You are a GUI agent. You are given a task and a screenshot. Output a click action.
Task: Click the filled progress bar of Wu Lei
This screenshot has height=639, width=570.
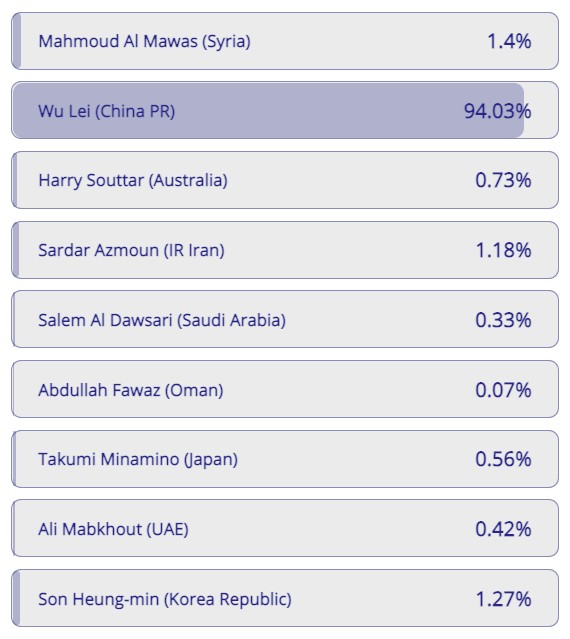coord(268,110)
